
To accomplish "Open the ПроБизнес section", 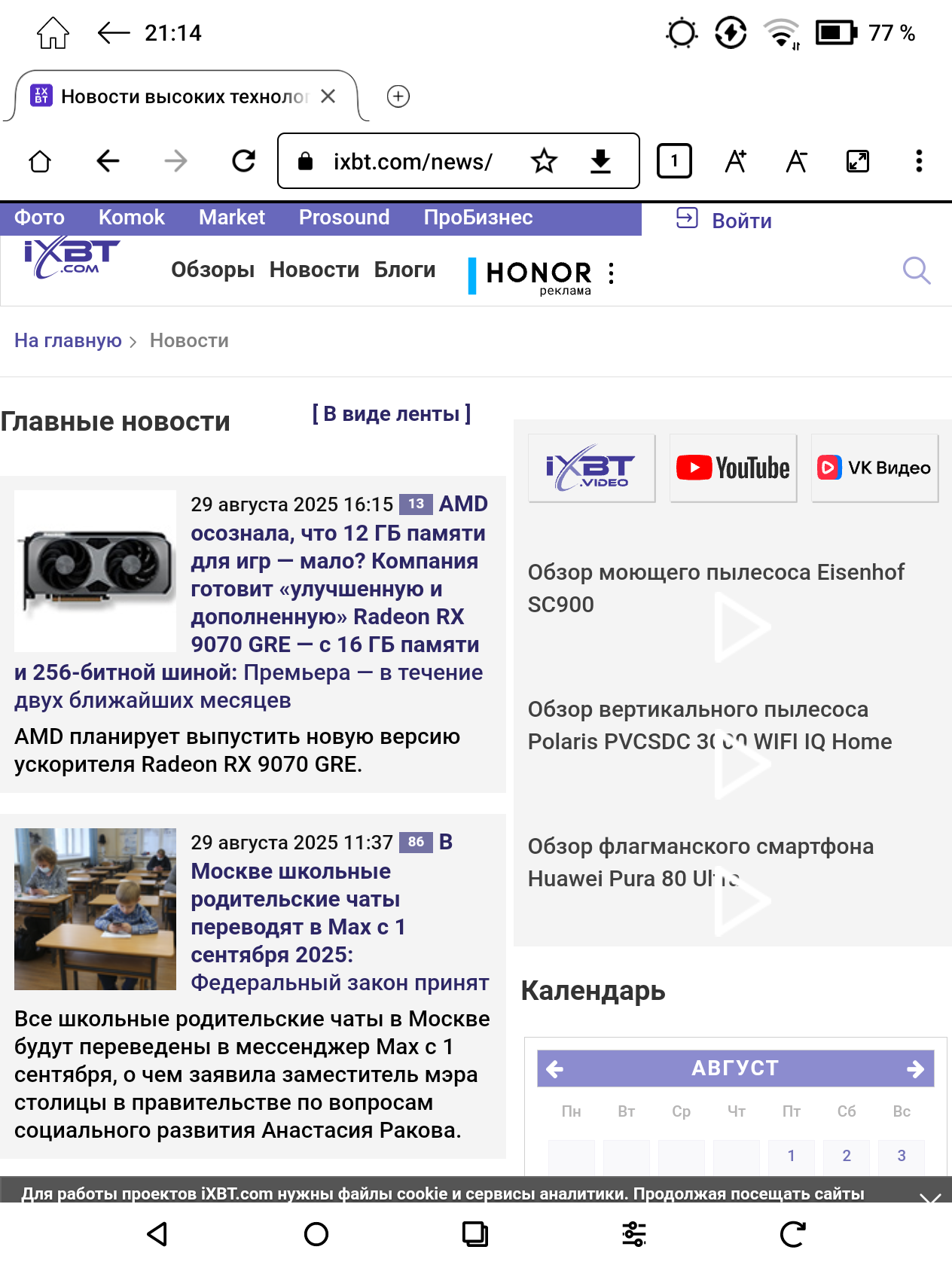I will click(478, 218).
